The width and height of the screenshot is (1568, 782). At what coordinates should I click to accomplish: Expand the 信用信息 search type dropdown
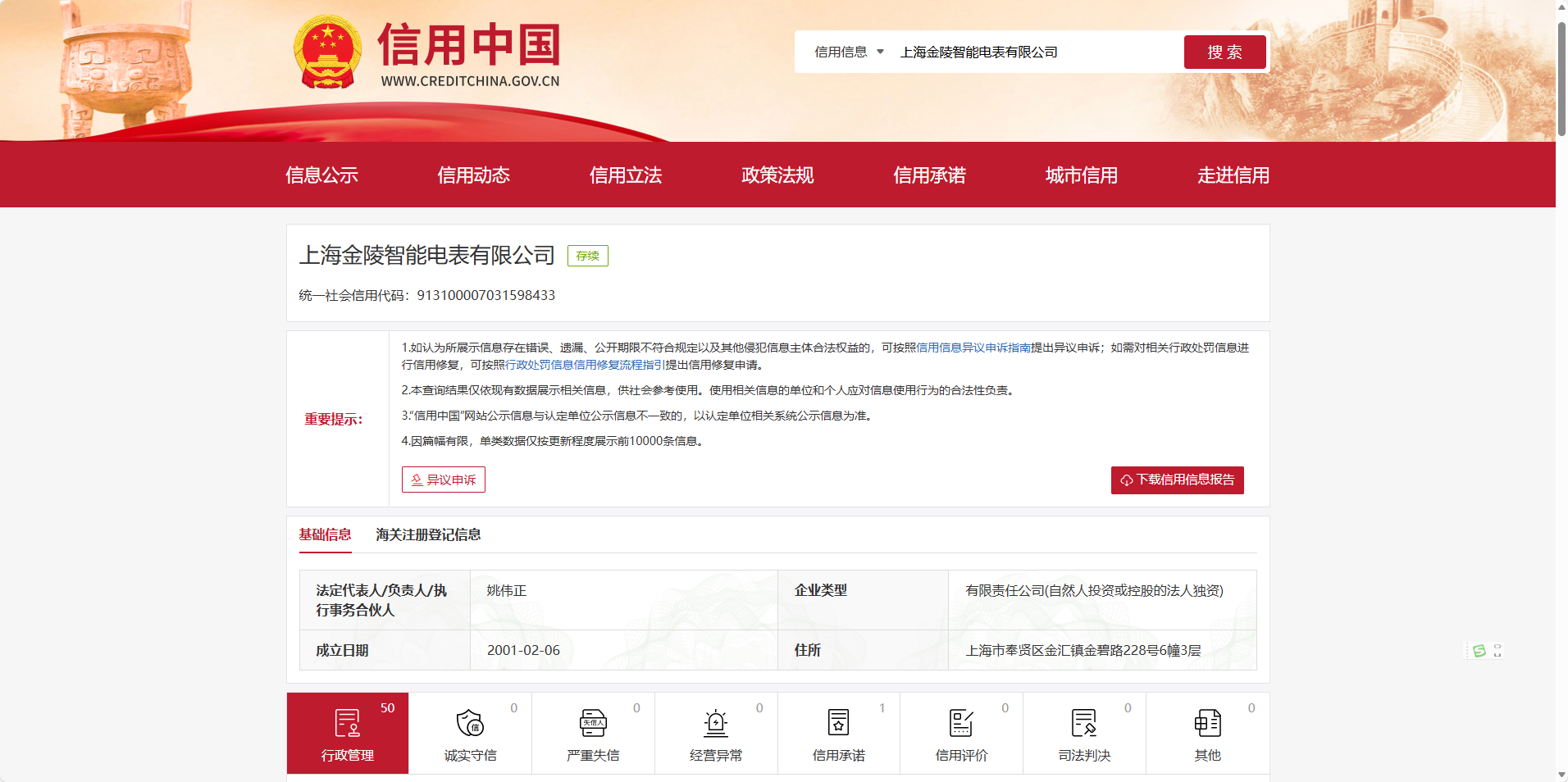849,52
